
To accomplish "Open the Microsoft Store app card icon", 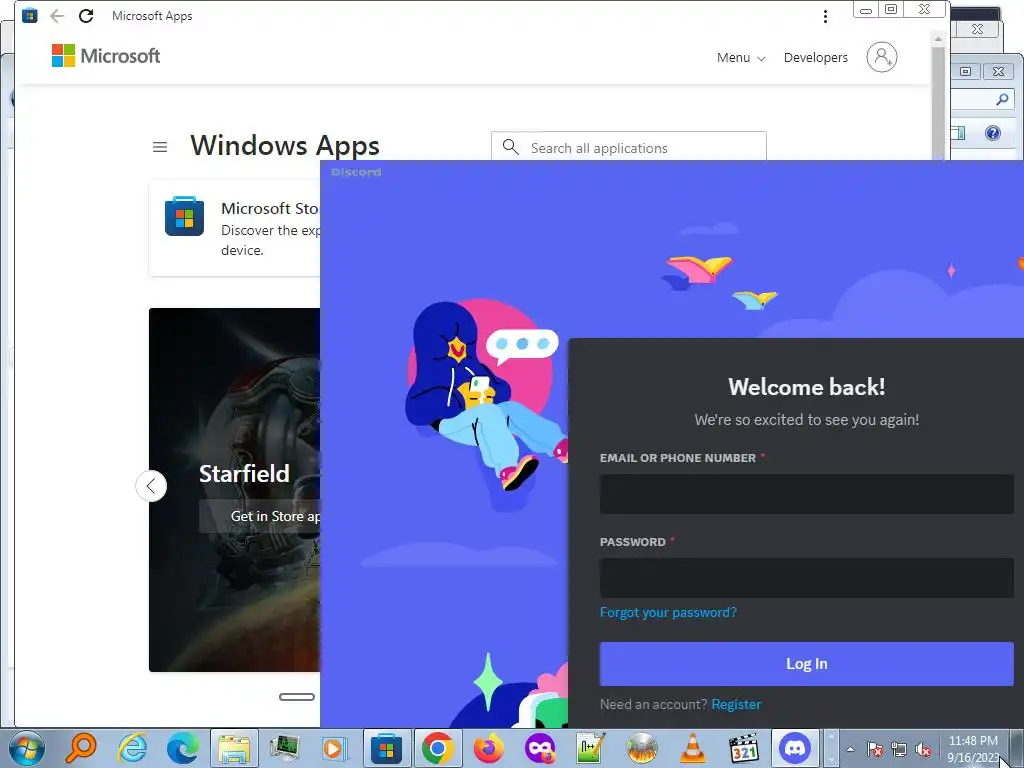I will pos(184,216).
